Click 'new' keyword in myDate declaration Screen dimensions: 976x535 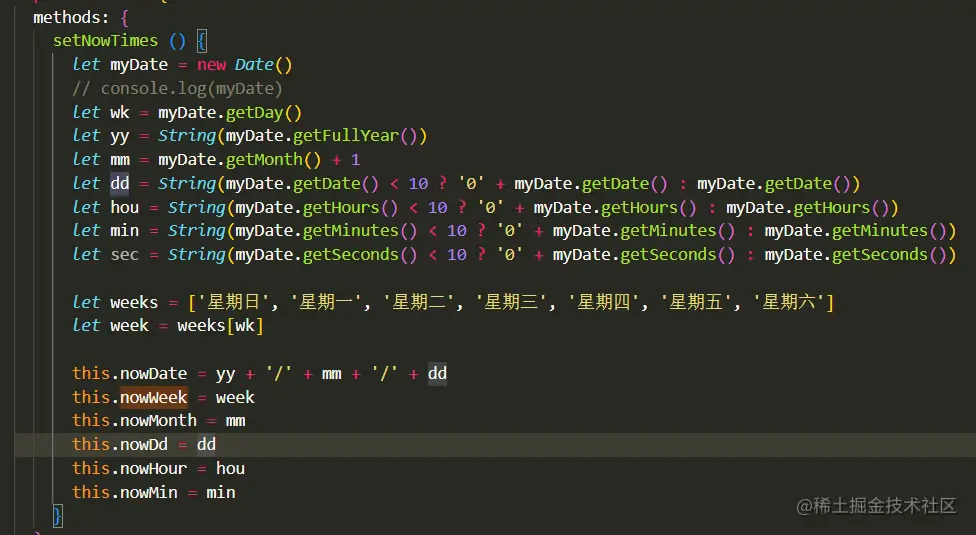[x=212, y=65]
